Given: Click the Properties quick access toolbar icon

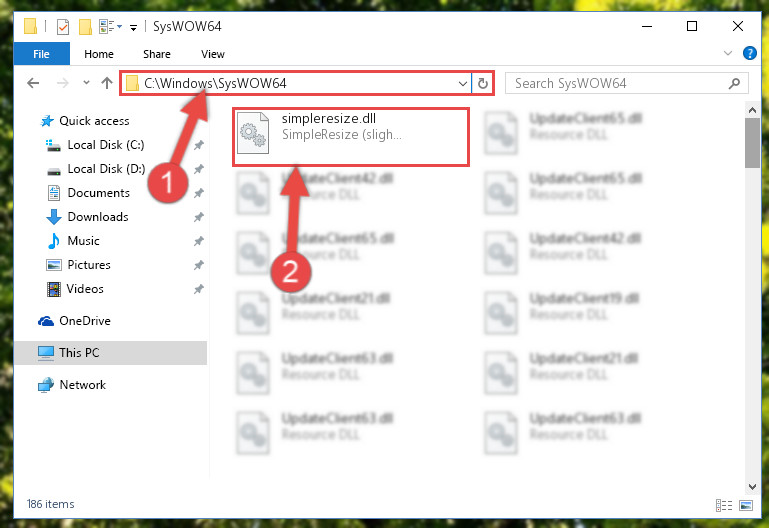Looking at the screenshot, I should 63,26.
